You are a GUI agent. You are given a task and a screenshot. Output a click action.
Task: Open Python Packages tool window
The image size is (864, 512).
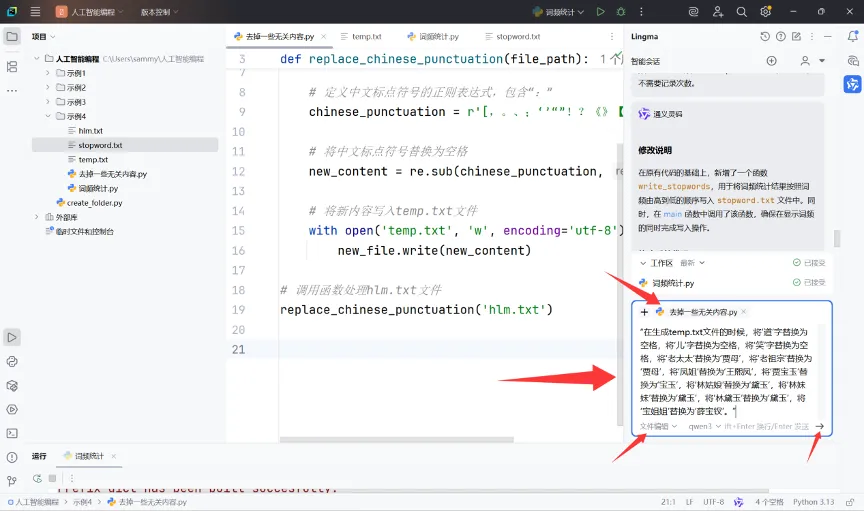coord(12,386)
